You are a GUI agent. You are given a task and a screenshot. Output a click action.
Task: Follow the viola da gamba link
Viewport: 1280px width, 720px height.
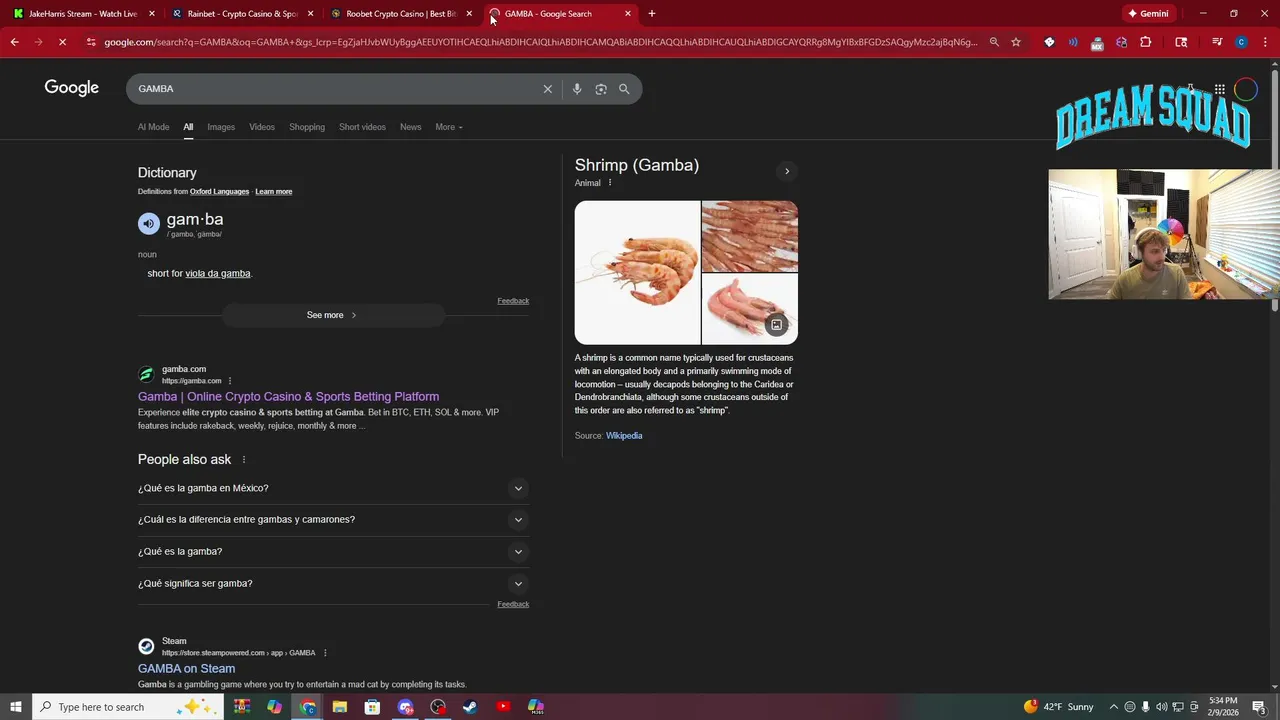217,274
